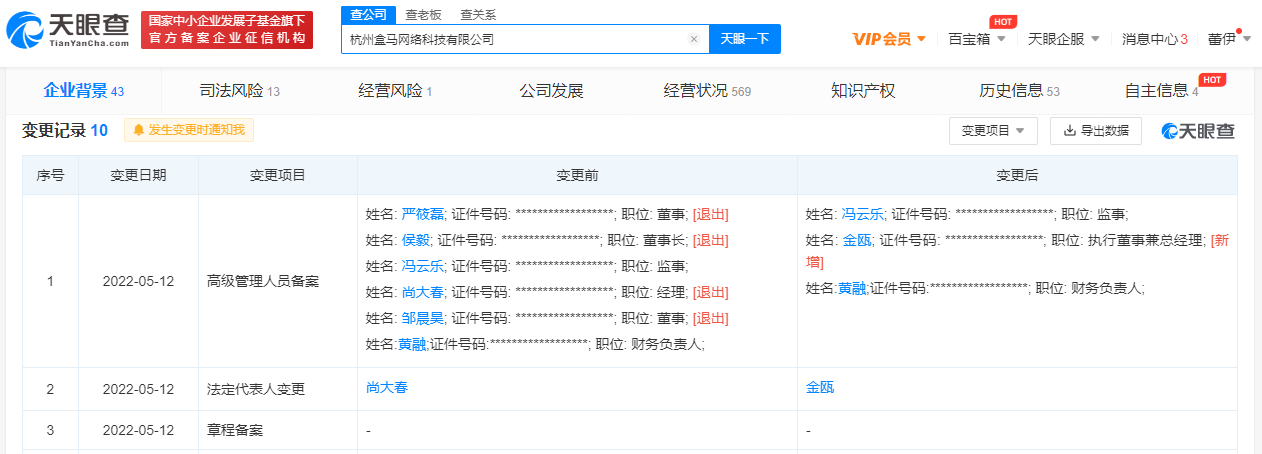
Task: Expand the 百宝箱 menu
Action: click(x=976, y=39)
